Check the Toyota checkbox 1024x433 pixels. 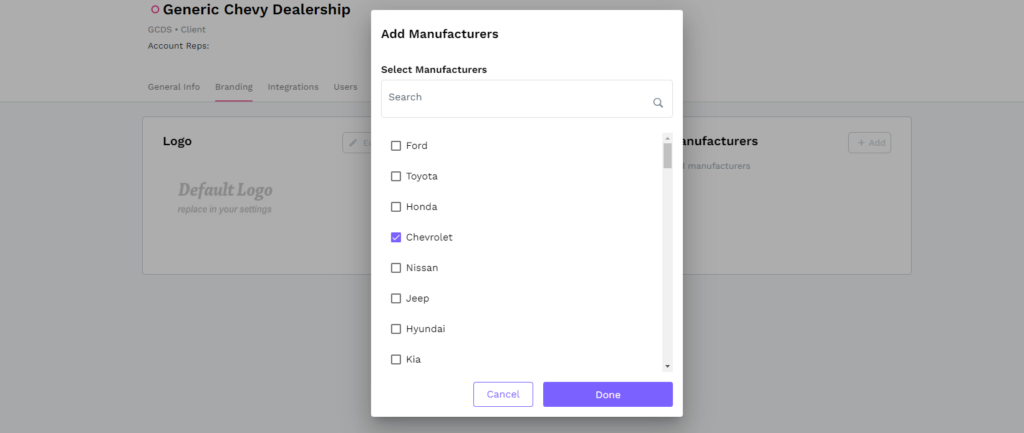click(396, 176)
